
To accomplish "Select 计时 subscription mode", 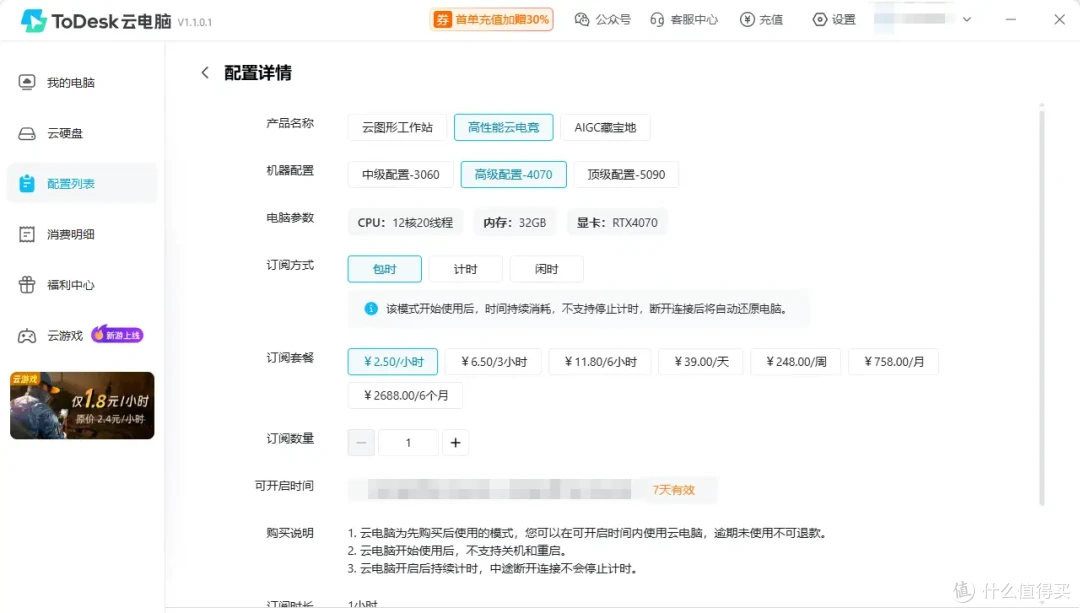I will (x=466, y=269).
